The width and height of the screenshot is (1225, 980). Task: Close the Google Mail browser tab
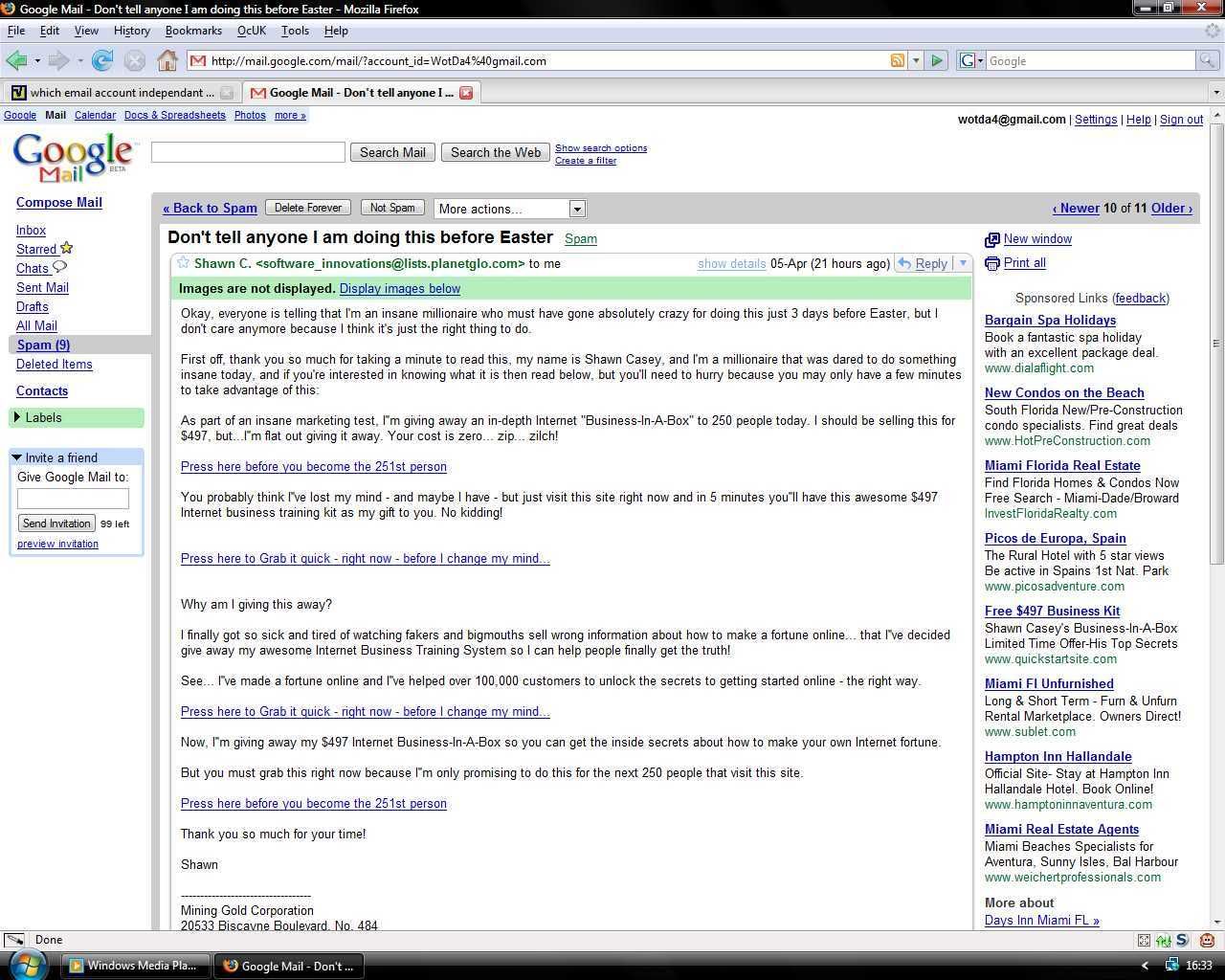pyautogui.click(x=466, y=93)
